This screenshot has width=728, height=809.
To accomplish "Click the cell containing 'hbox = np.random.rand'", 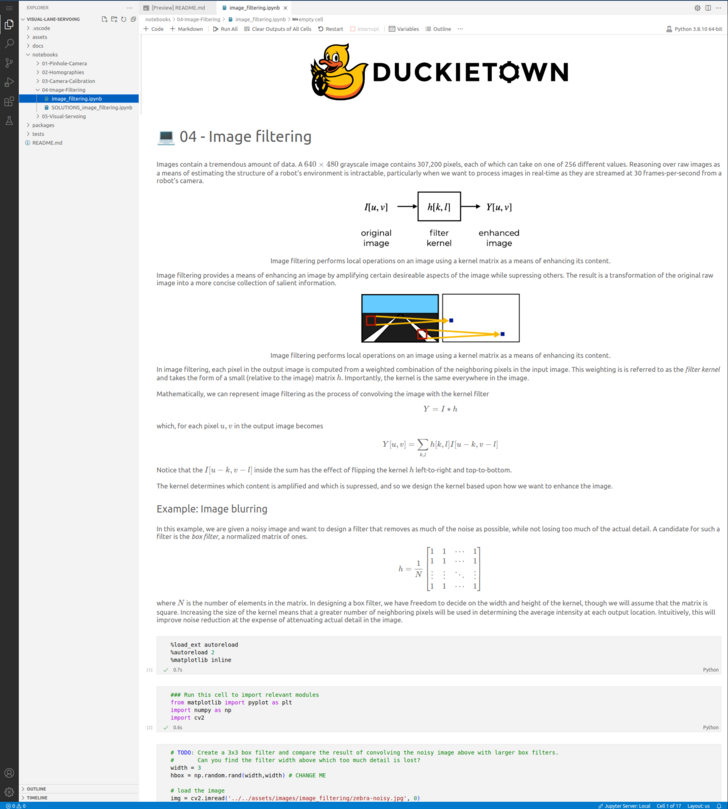I will coord(439,773).
